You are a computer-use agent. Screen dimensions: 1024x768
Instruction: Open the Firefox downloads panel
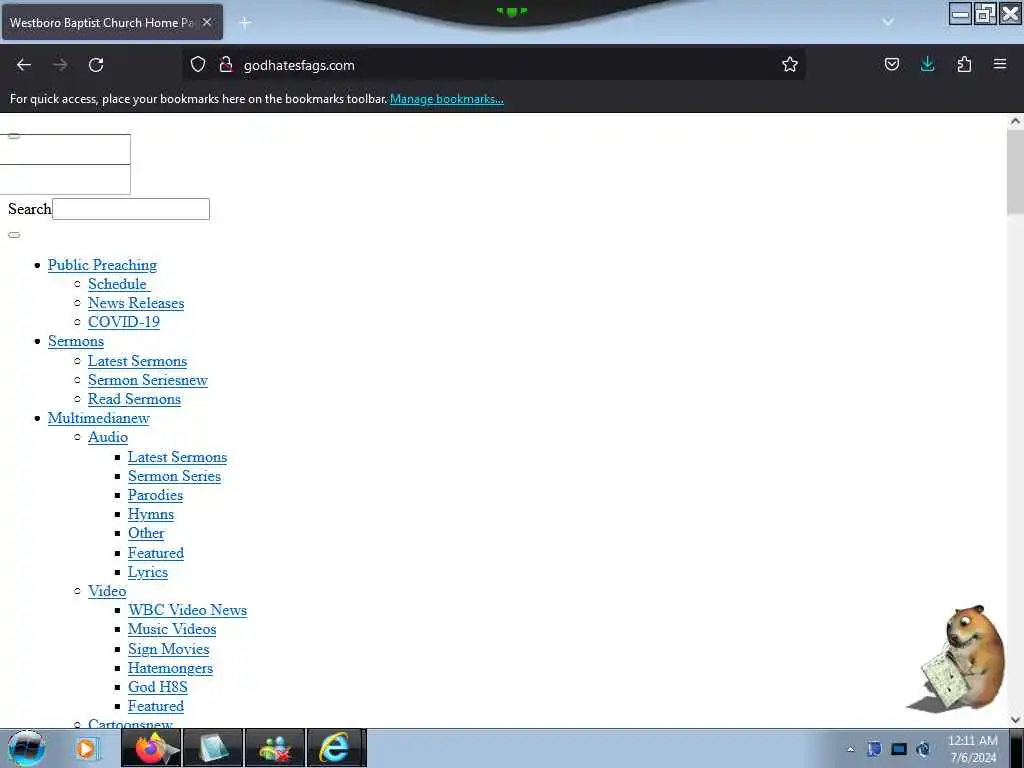tap(927, 64)
